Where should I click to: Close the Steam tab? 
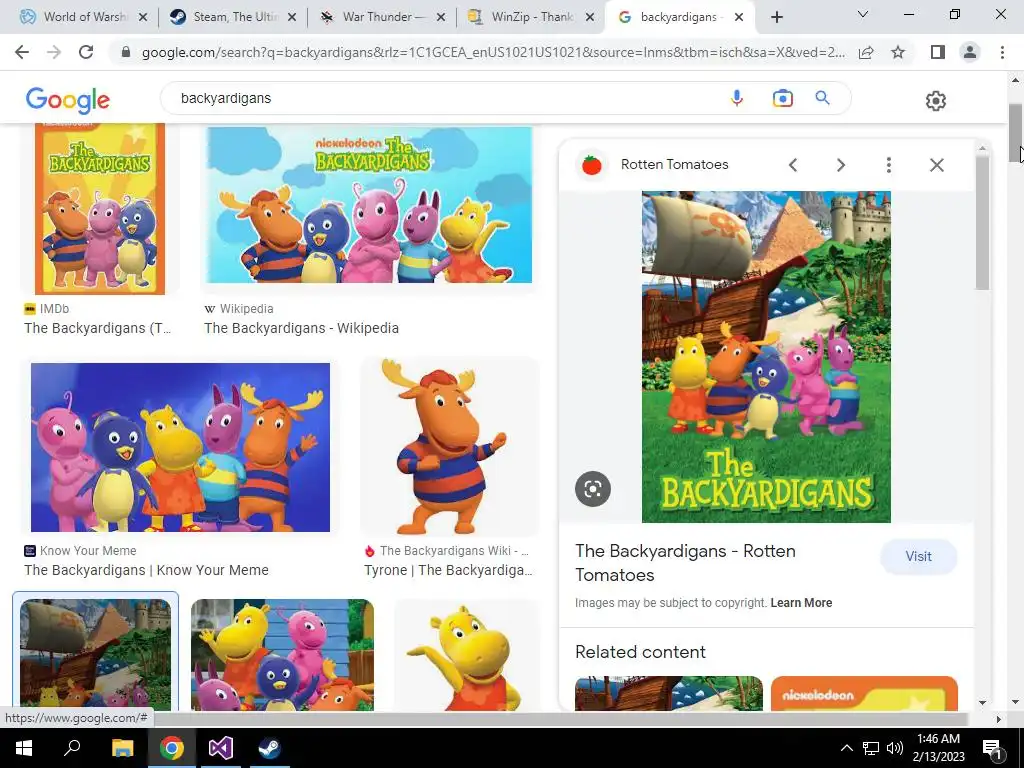(292, 17)
